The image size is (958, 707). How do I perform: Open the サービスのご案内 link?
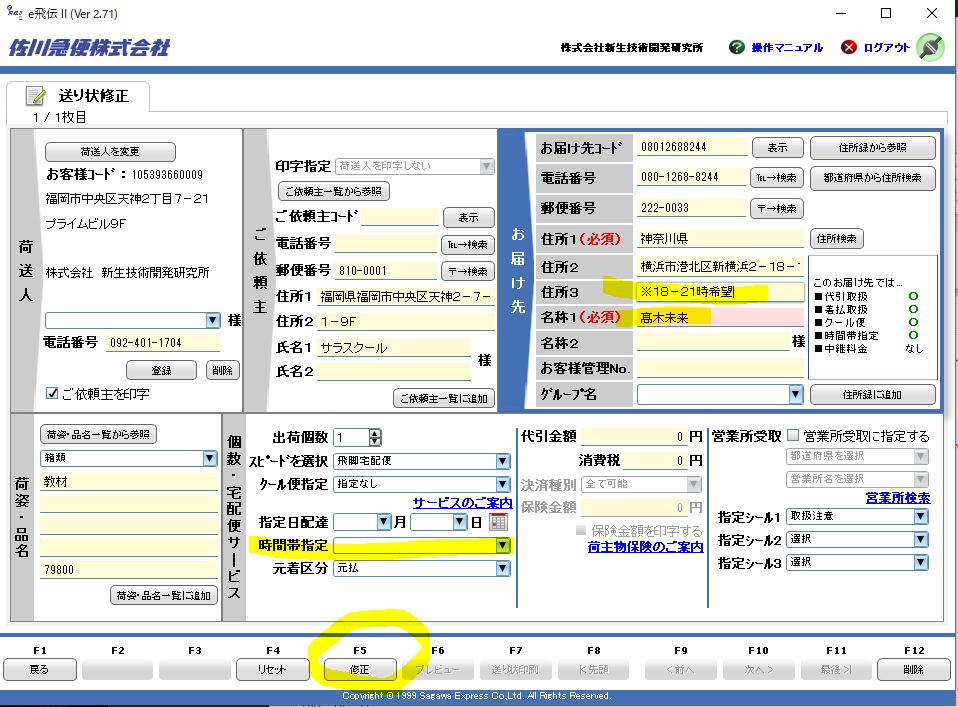(462, 503)
